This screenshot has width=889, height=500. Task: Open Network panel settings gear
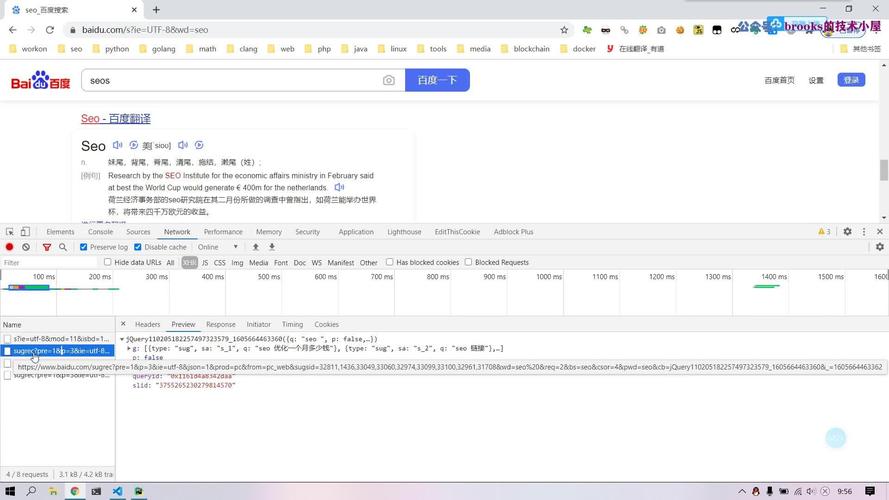tap(880, 247)
